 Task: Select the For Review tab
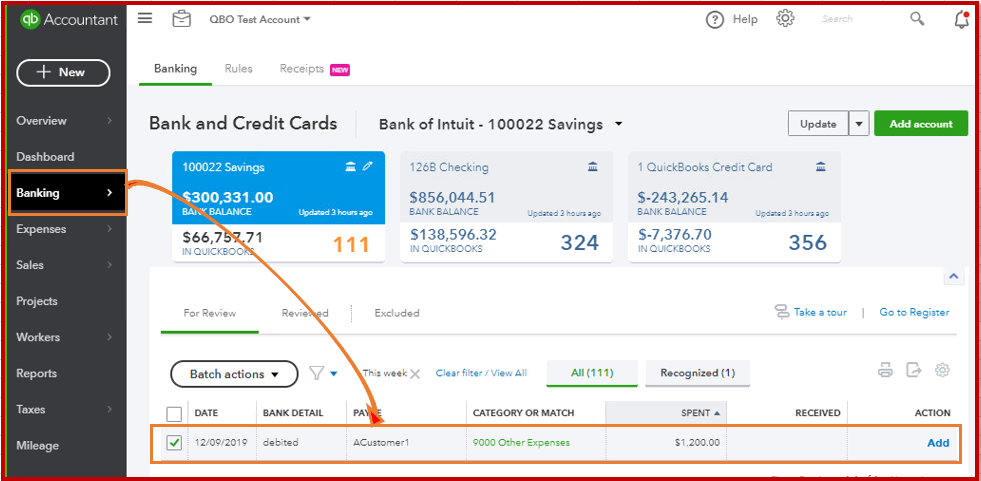click(x=210, y=313)
